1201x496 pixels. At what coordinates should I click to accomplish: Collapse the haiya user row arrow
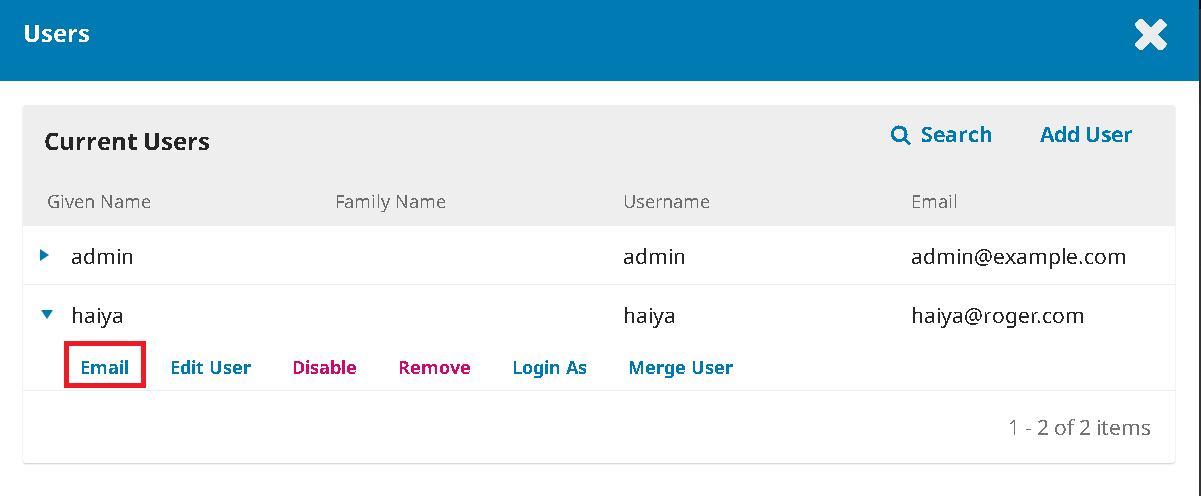46,315
